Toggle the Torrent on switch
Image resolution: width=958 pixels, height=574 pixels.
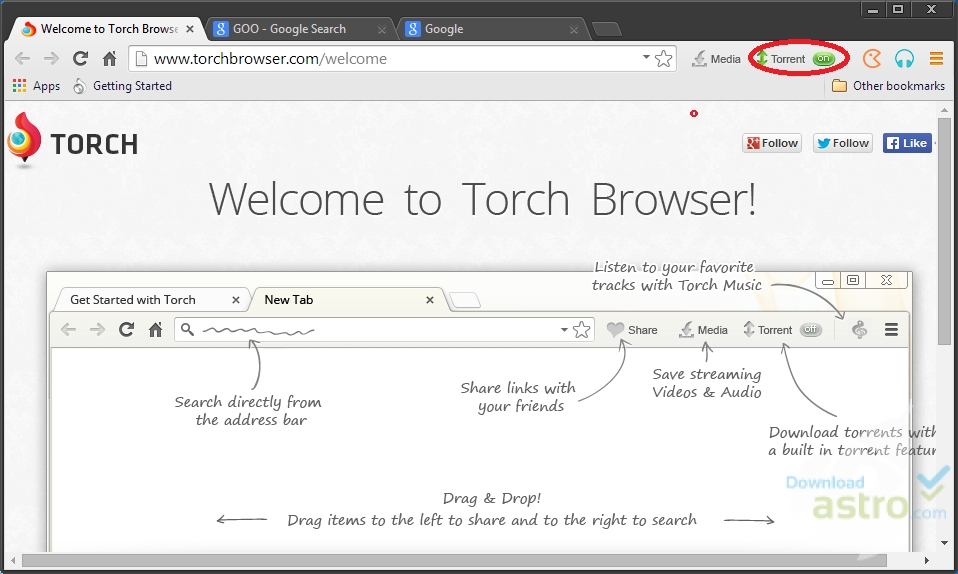824,59
